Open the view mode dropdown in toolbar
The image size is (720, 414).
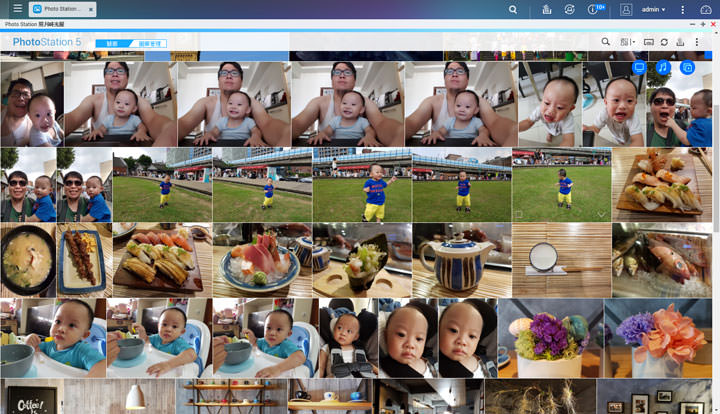point(627,42)
